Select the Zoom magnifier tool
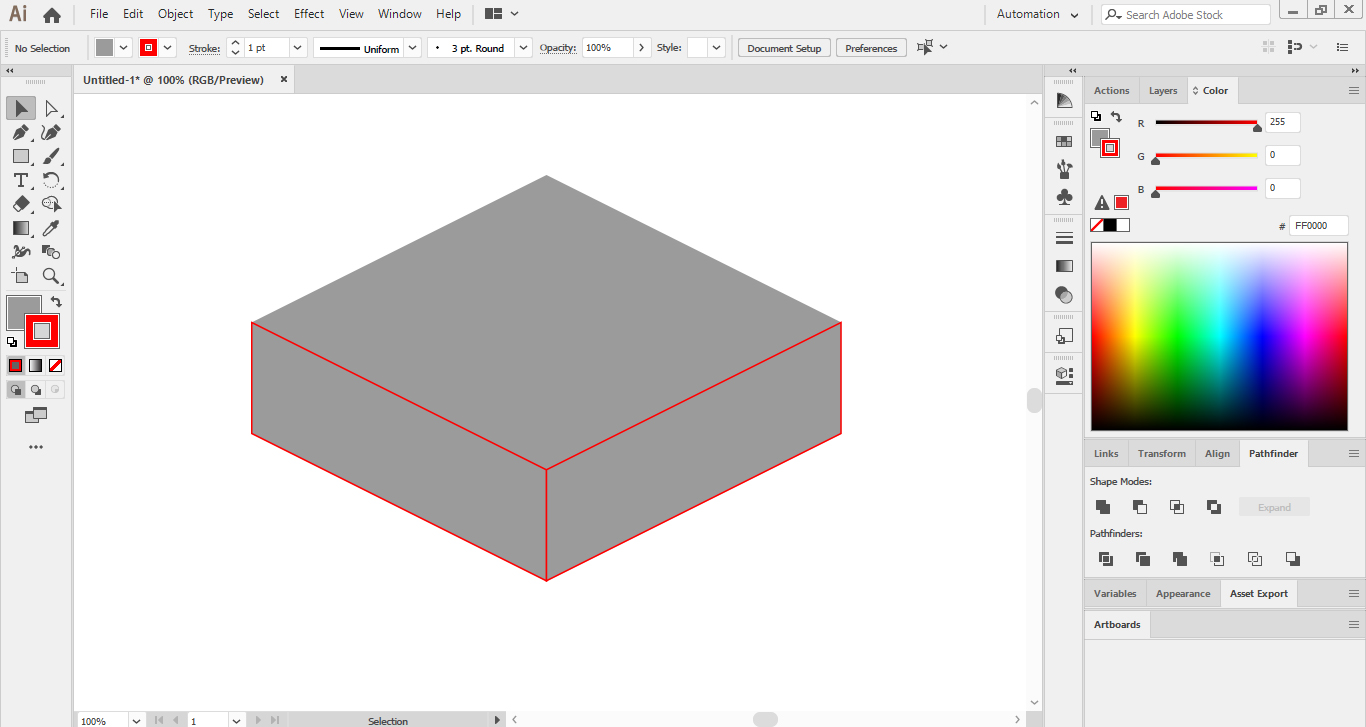 [51, 276]
